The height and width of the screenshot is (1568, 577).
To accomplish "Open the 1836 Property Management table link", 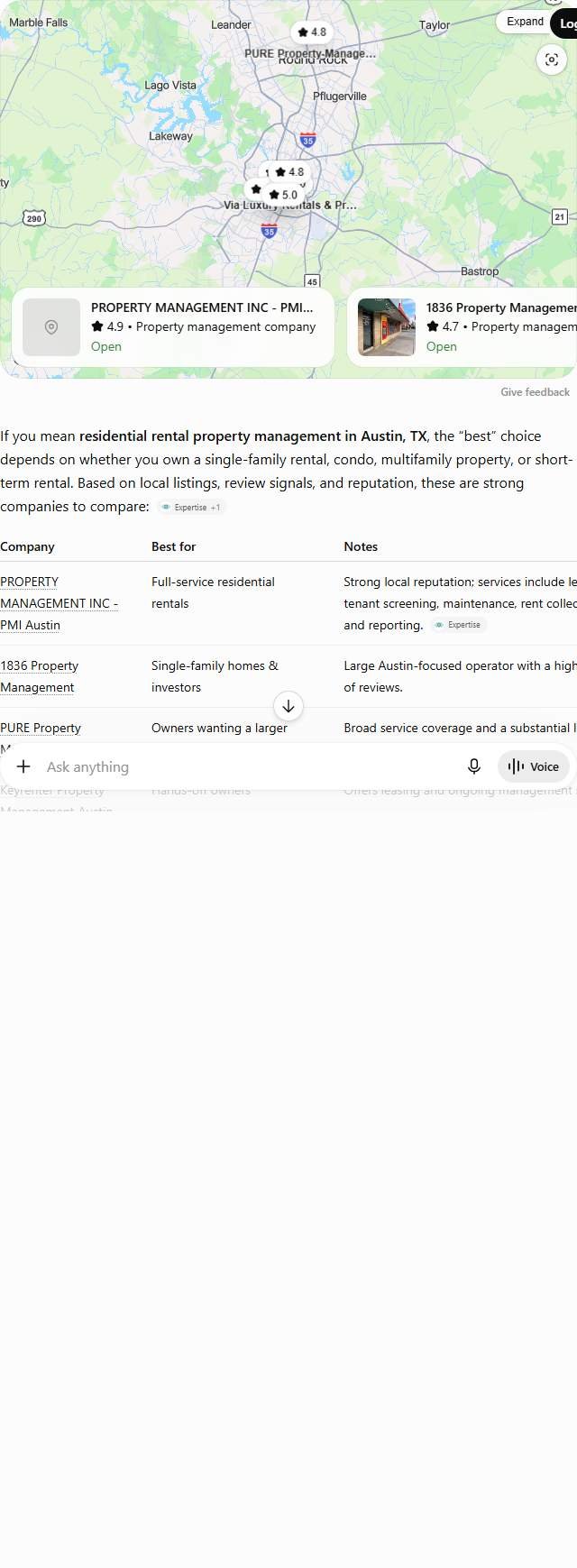I will coord(39,676).
